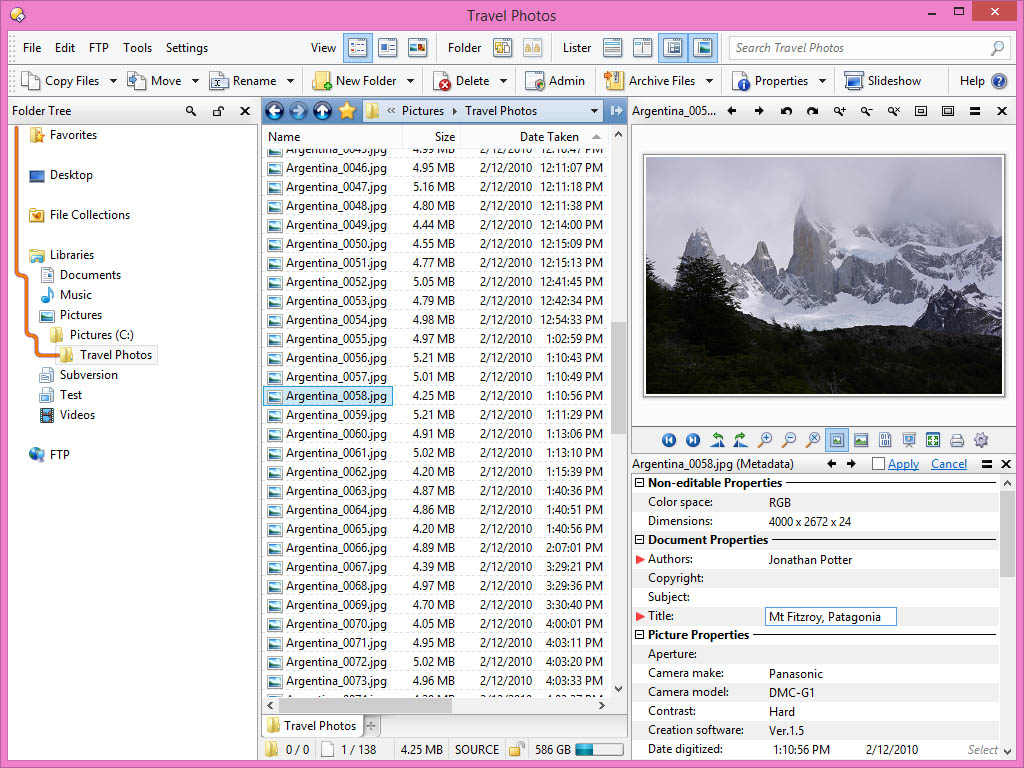1024x768 pixels.
Task: Click the zoom in magnifier below preview
Action: [x=765, y=440]
